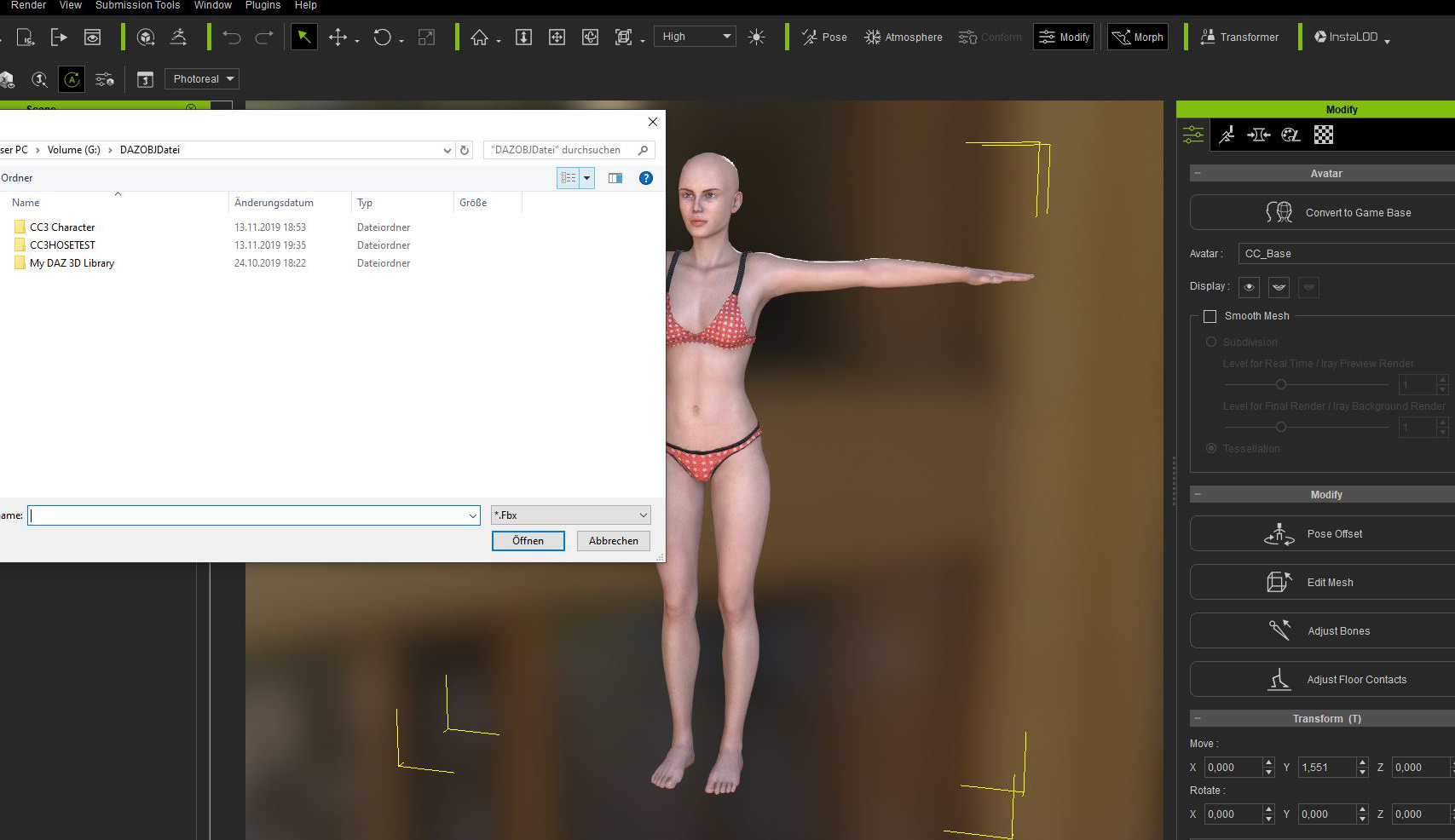Click the Adjust Floor Contacts button
1455x840 pixels.
1322,680
